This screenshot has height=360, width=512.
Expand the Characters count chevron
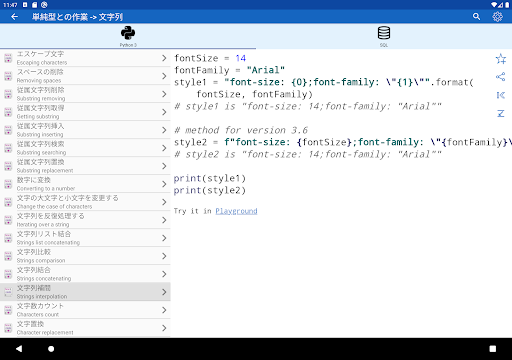point(164,310)
